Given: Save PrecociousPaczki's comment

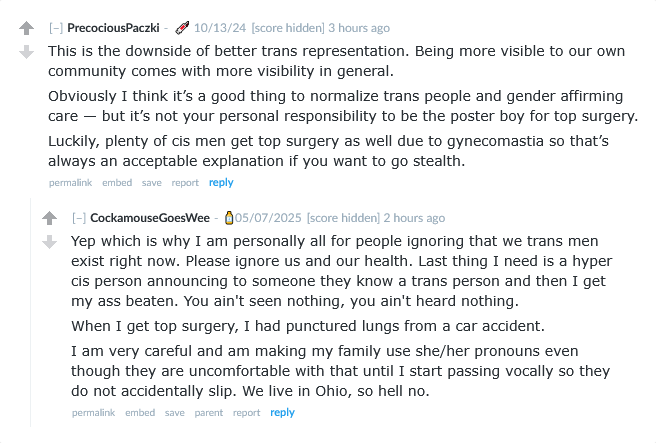Looking at the screenshot, I should tap(151, 182).
